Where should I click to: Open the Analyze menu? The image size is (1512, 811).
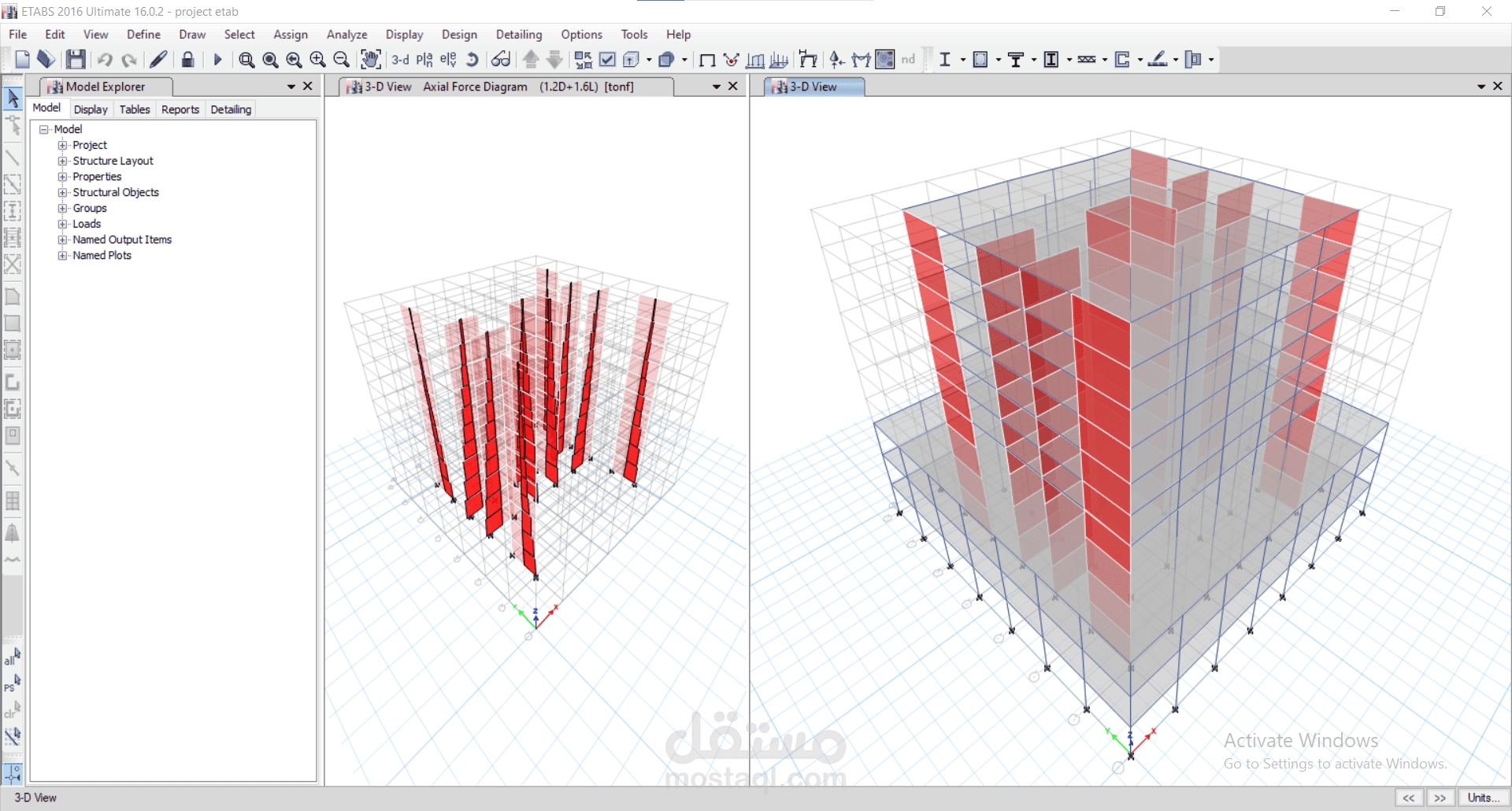point(346,35)
